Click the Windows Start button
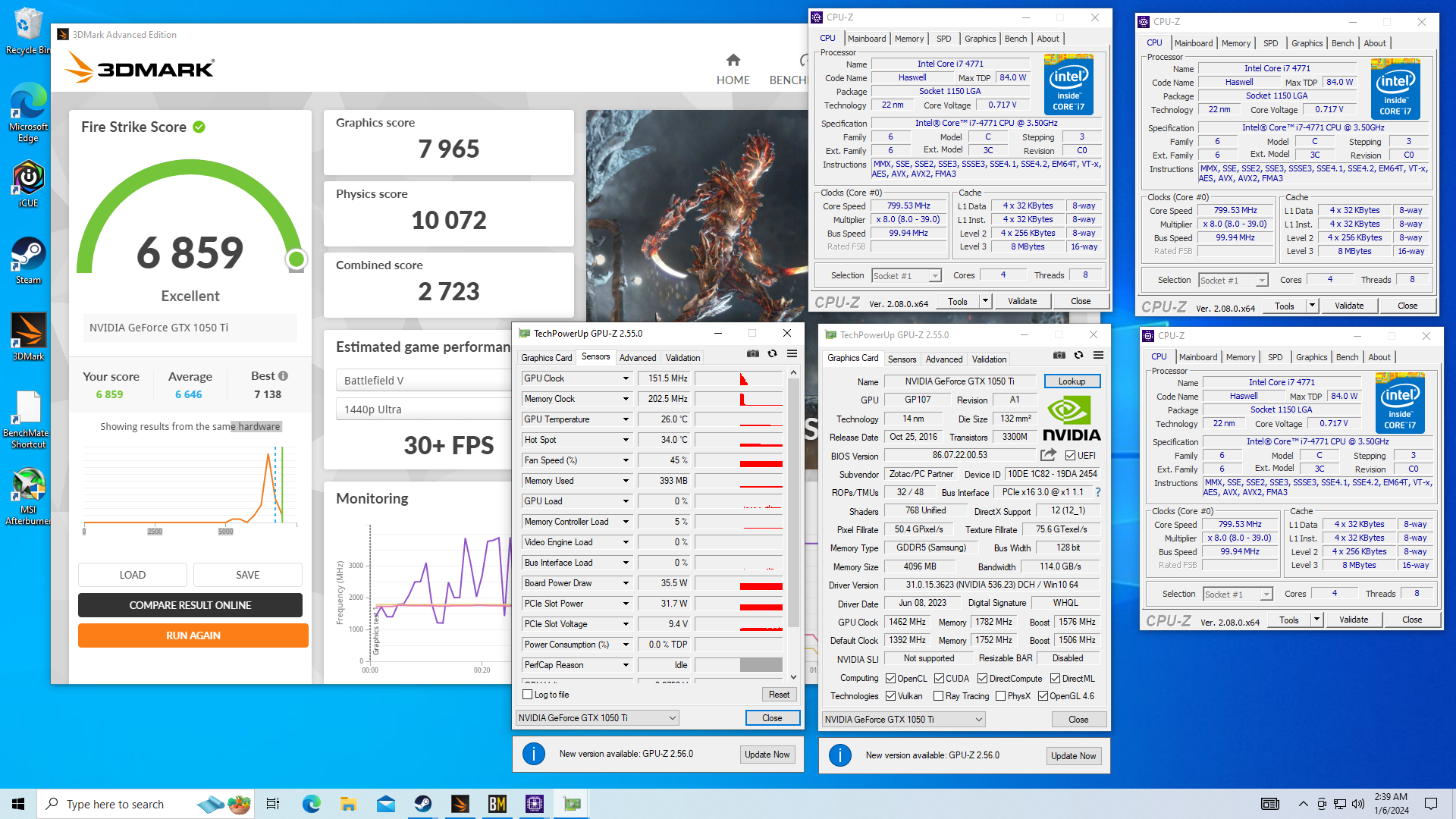The width and height of the screenshot is (1456, 819). tap(18, 804)
